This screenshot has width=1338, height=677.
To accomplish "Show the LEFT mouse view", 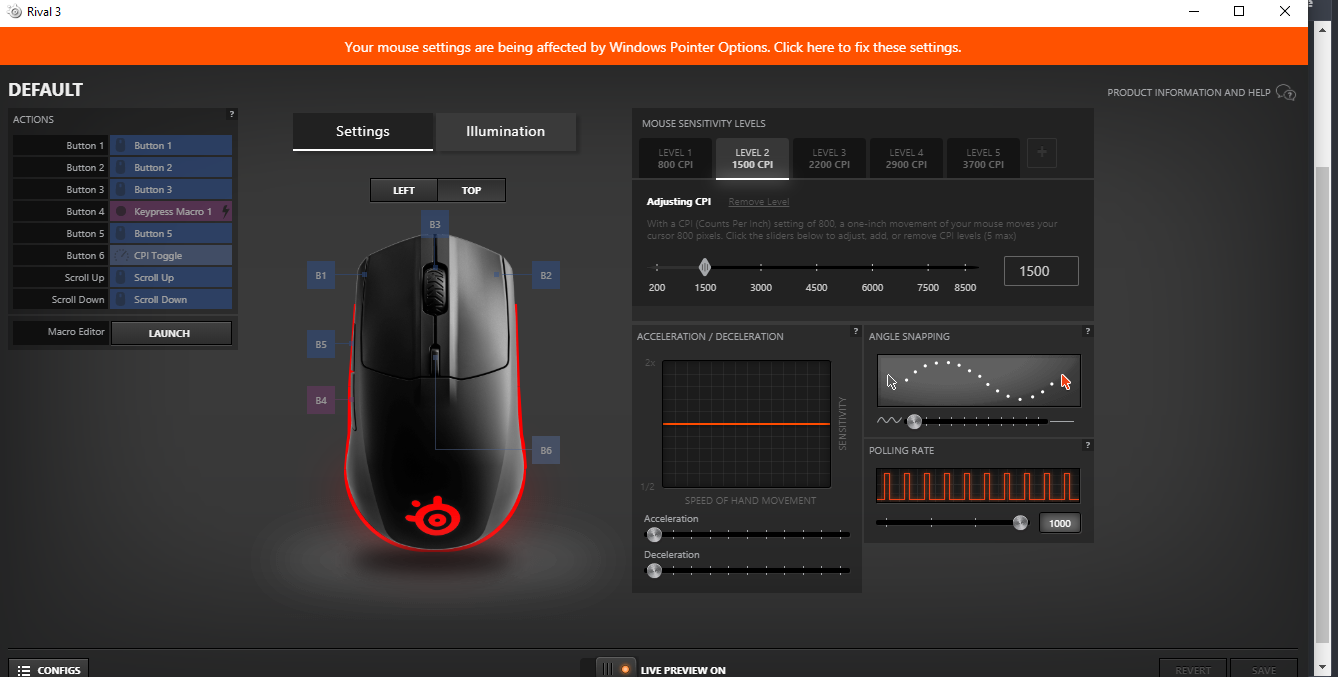I will click(x=404, y=190).
